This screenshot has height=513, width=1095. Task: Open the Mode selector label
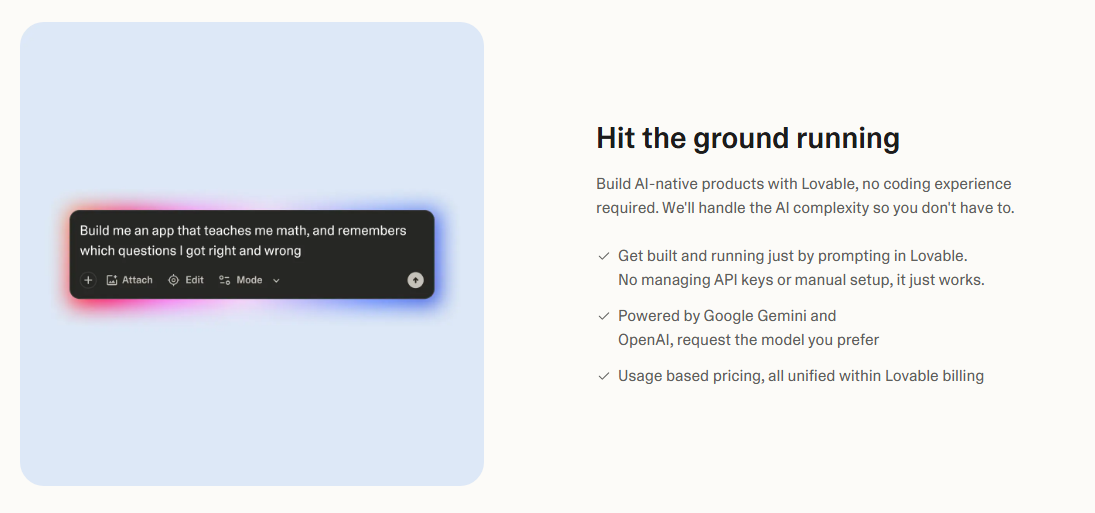tap(249, 280)
